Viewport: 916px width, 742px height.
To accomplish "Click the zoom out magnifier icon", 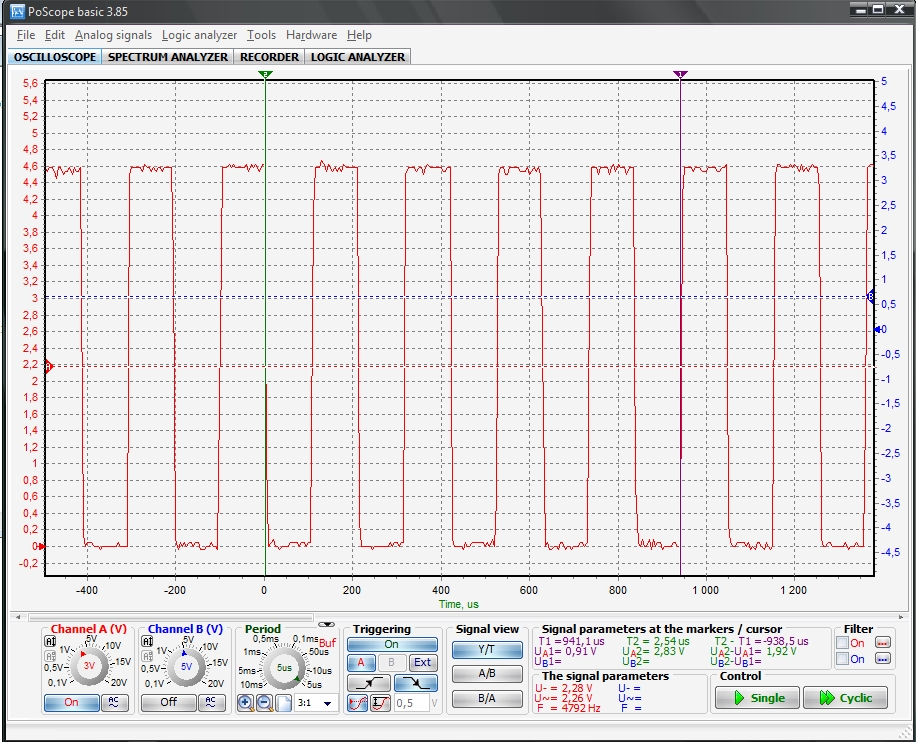I will 265,703.
